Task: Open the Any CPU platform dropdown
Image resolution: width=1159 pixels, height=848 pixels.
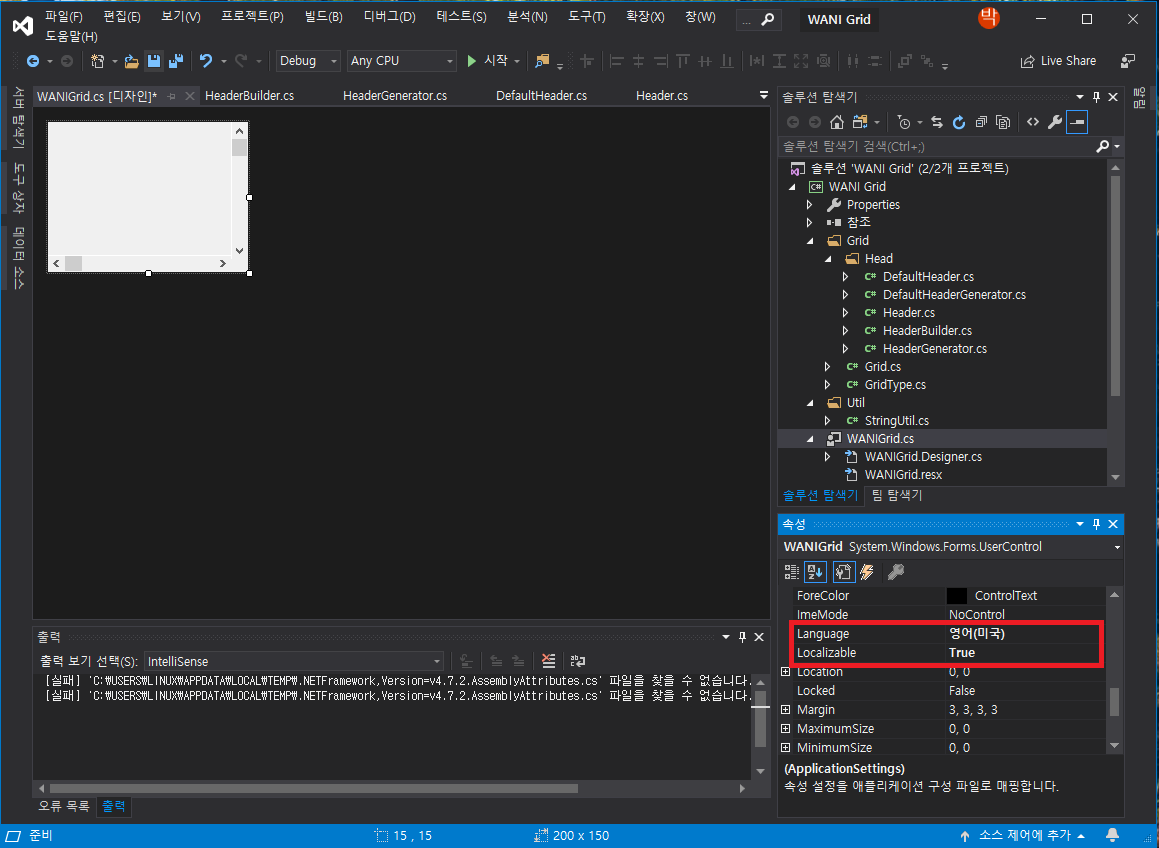Action: (x=401, y=61)
